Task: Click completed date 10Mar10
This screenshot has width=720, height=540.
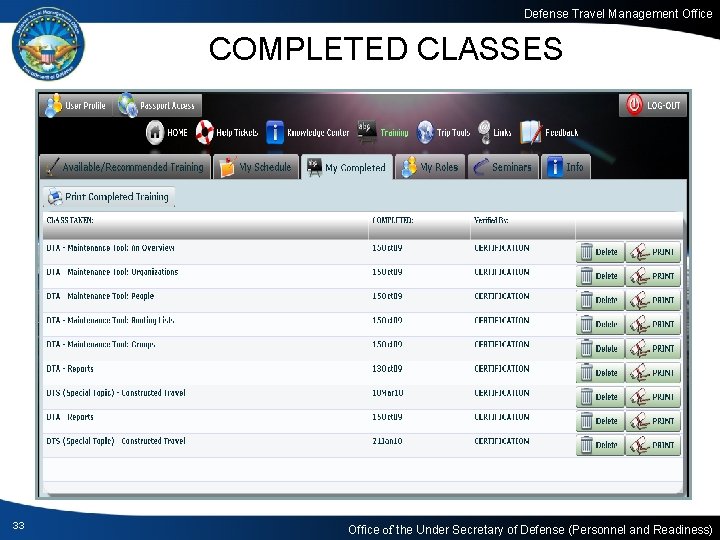Action: pos(388,393)
